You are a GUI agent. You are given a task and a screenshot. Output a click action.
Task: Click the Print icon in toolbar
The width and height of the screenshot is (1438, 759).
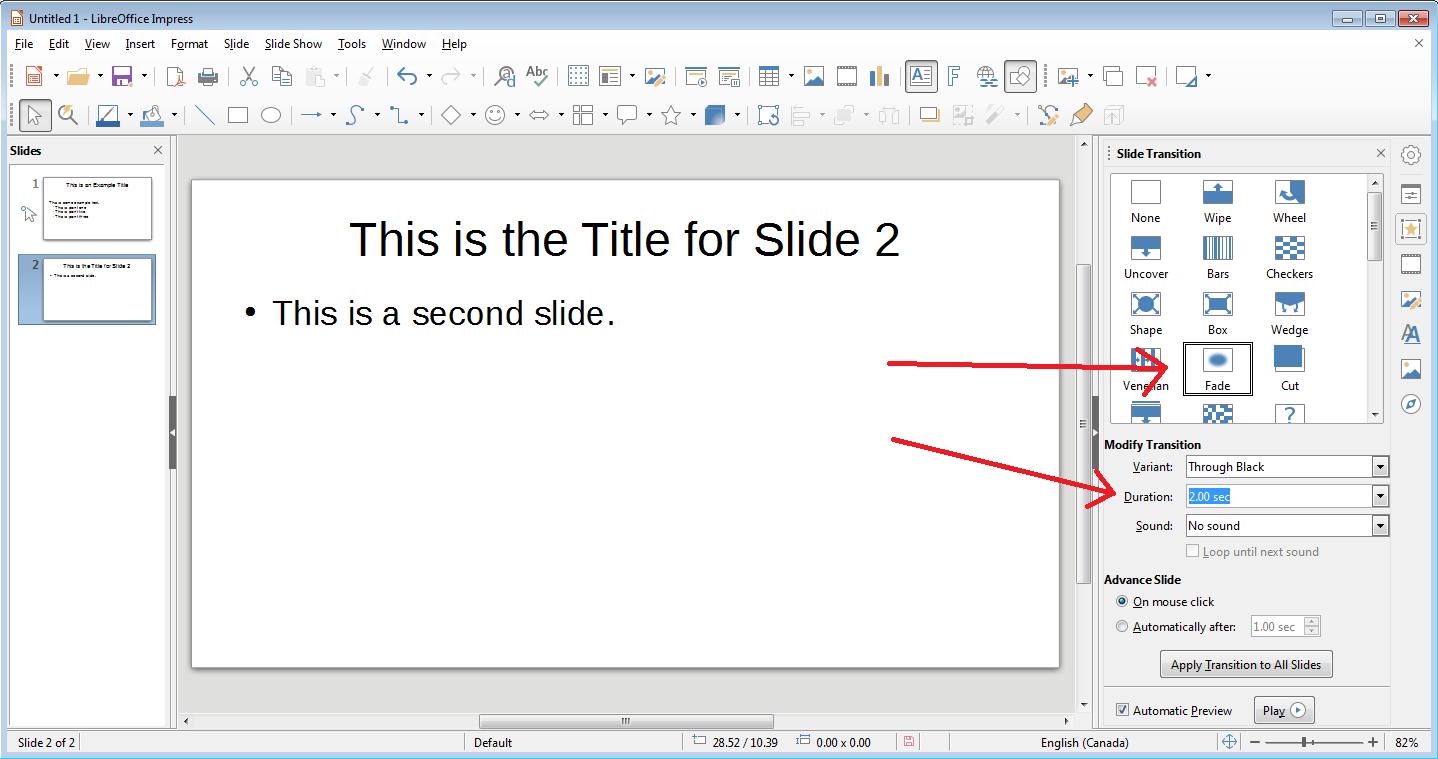coord(208,76)
